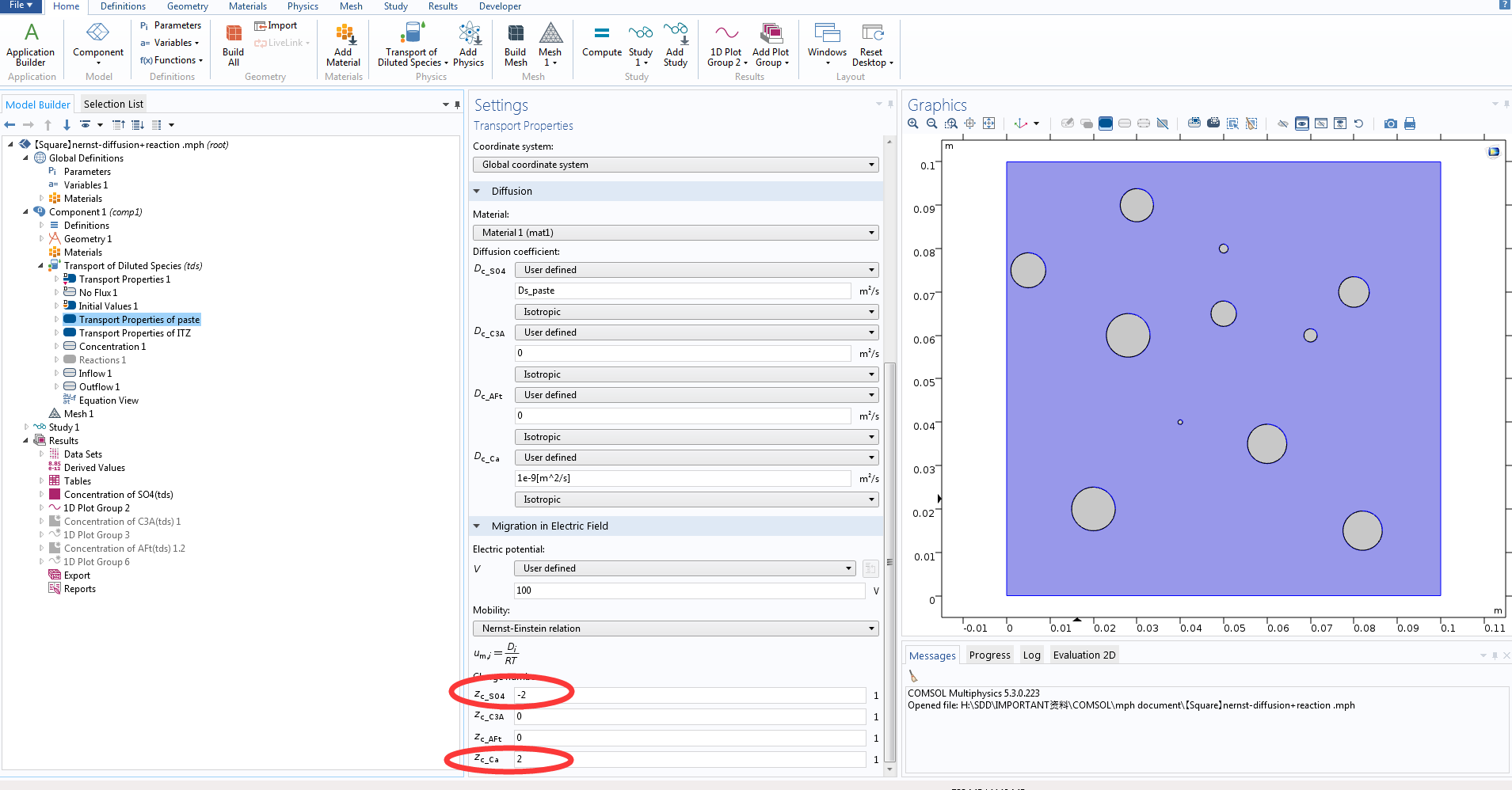
Task: Expand the Study 1 tree node
Action: click(x=26, y=427)
